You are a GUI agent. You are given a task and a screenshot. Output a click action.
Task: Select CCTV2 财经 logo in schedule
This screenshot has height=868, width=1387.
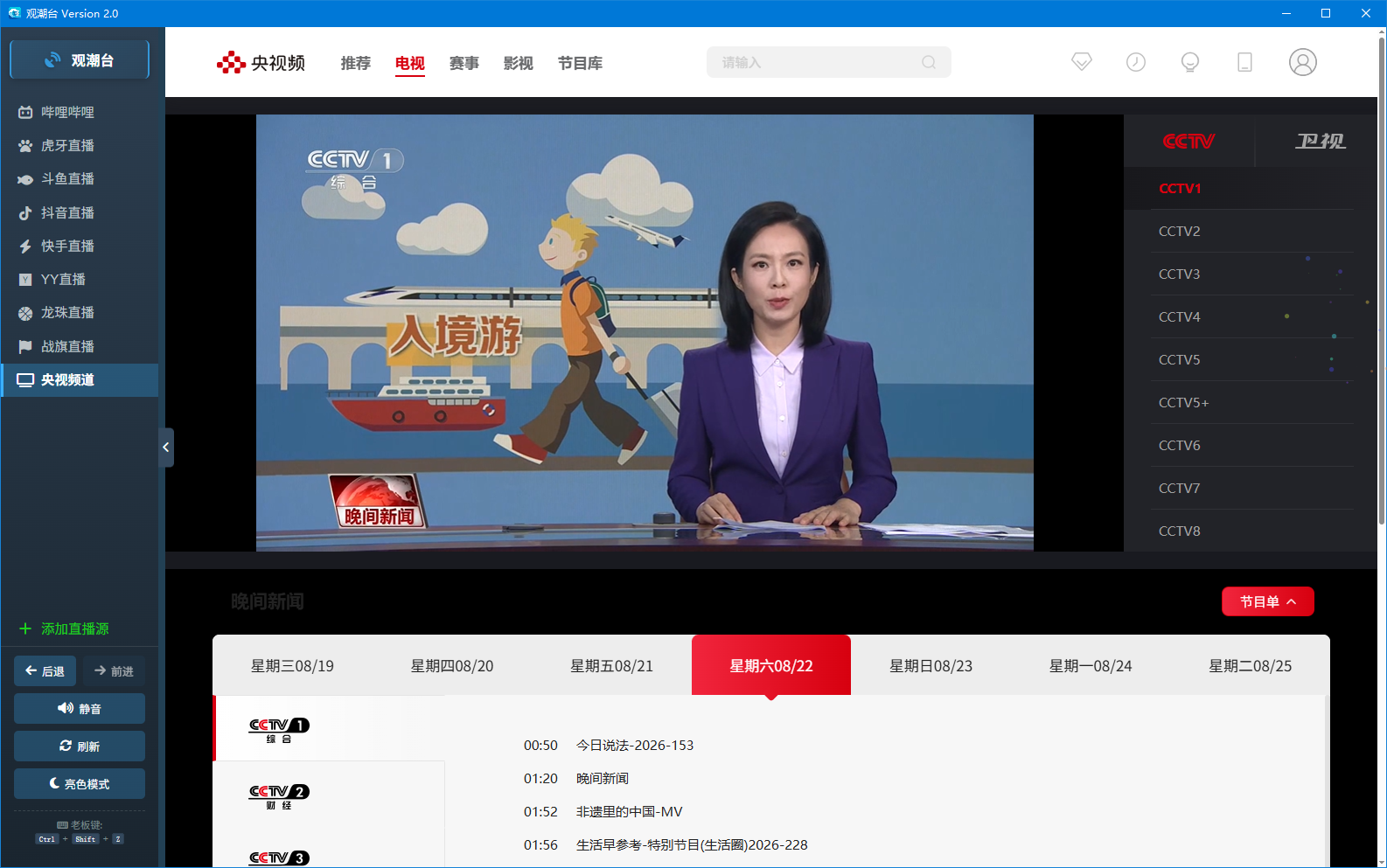tap(279, 796)
